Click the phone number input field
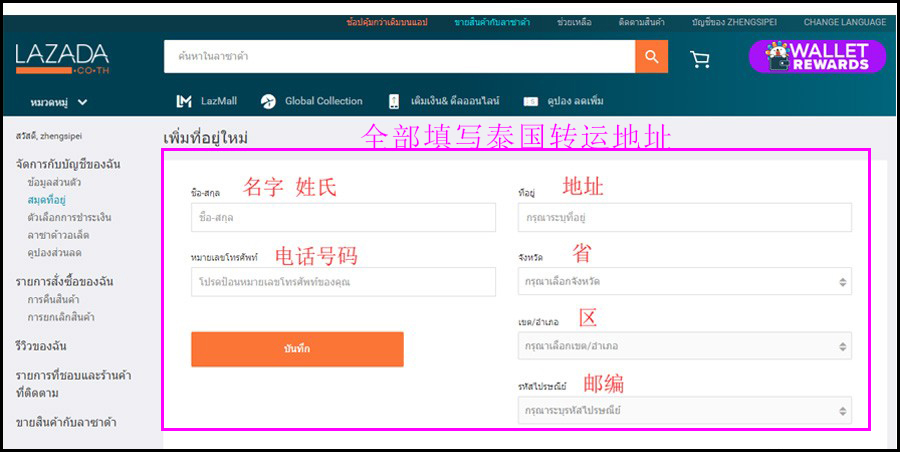Screen dimensions: 900x452 343,282
